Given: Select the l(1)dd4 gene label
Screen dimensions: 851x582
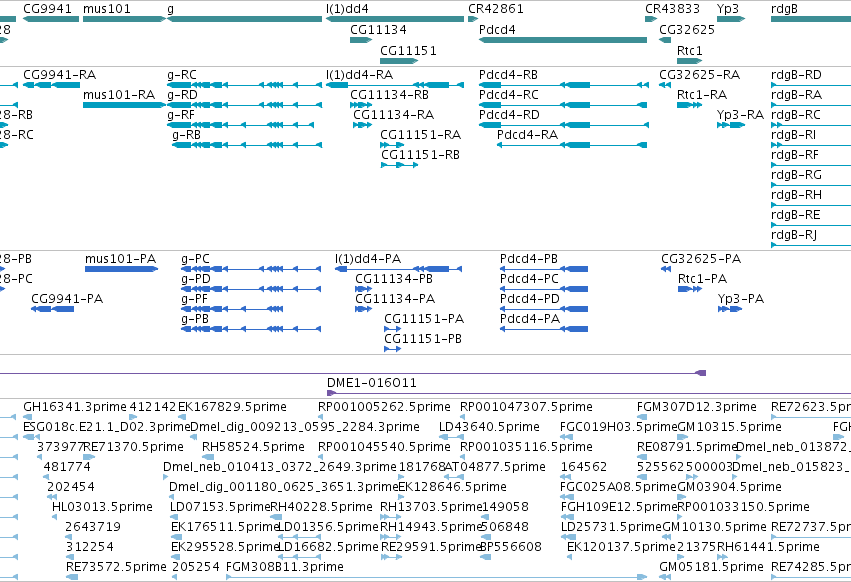Looking at the screenshot, I should point(347,9).
